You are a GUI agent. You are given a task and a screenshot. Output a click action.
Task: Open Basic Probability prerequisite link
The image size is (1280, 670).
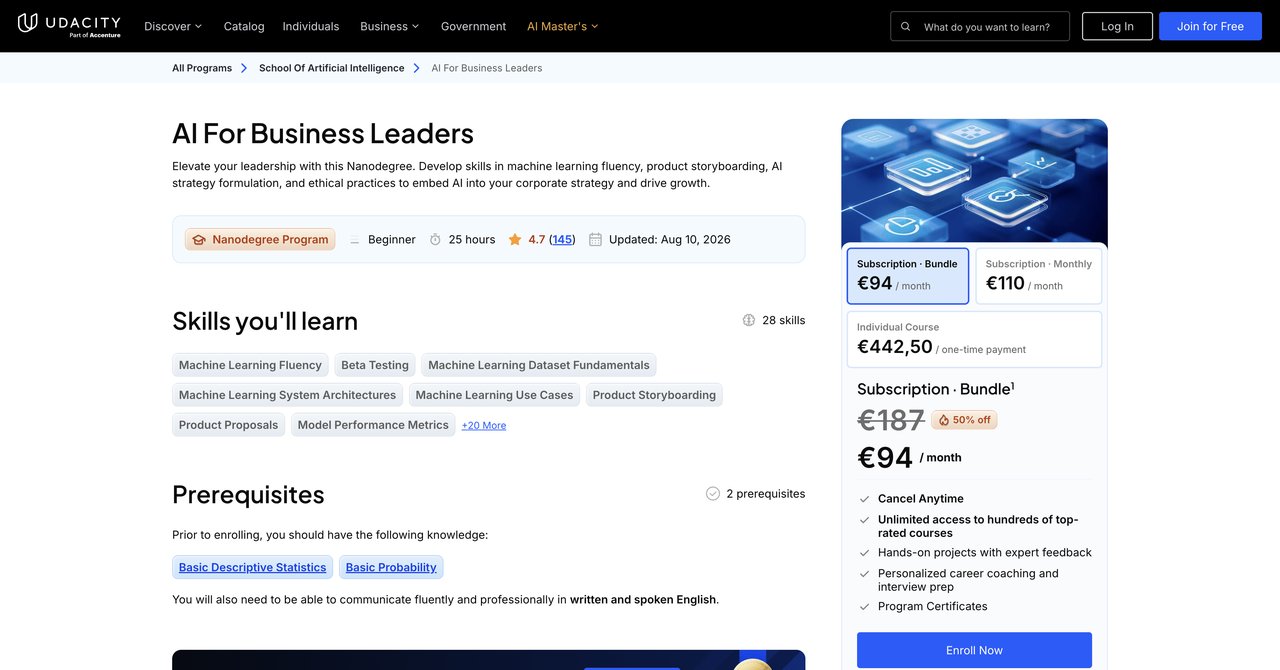[x=391, y=567]
